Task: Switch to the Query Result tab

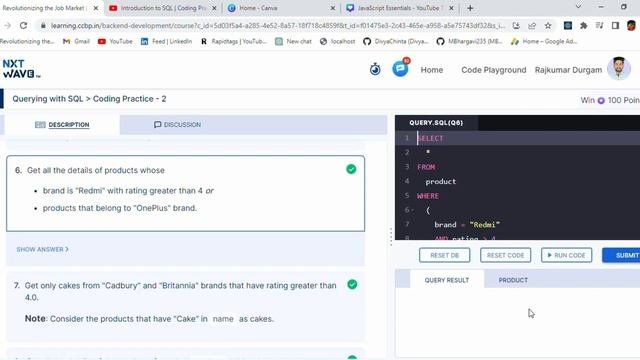Action: [x=447, y=280]
